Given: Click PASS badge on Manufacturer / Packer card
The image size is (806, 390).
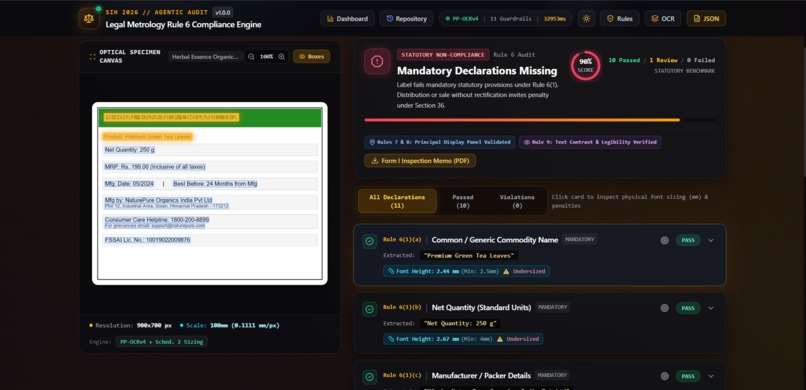Looking at the screenshot, I should (x=688, y=376).
